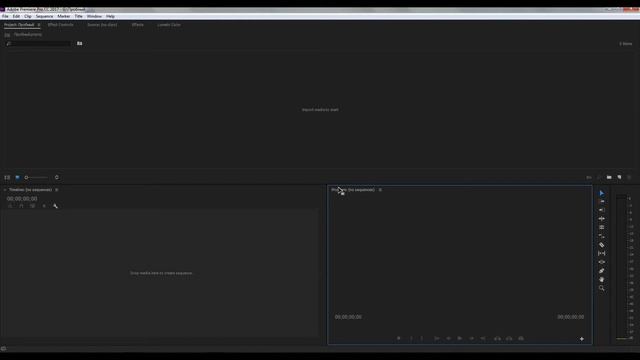Screen dimensions: 640x360
Task: Switch Project panel to Icon View
Action: pos(17,178)
